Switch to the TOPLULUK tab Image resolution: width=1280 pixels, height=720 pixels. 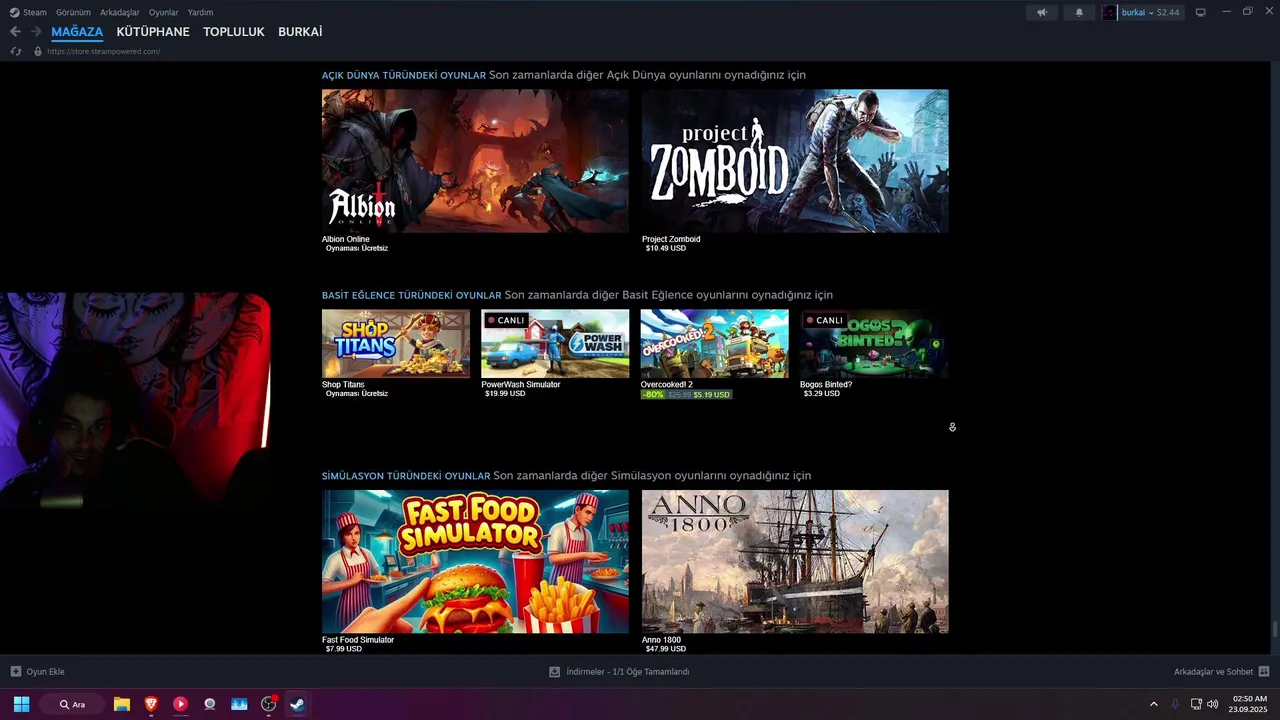coord(234,32)
